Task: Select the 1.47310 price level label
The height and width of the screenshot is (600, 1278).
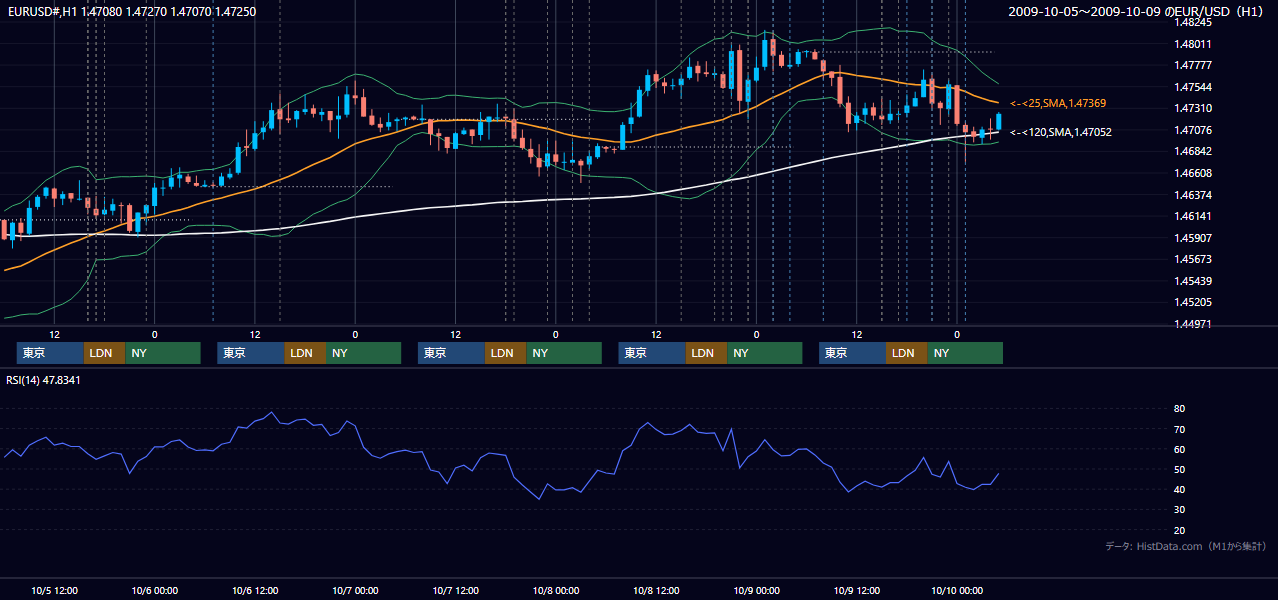Action: (1193, 108)
